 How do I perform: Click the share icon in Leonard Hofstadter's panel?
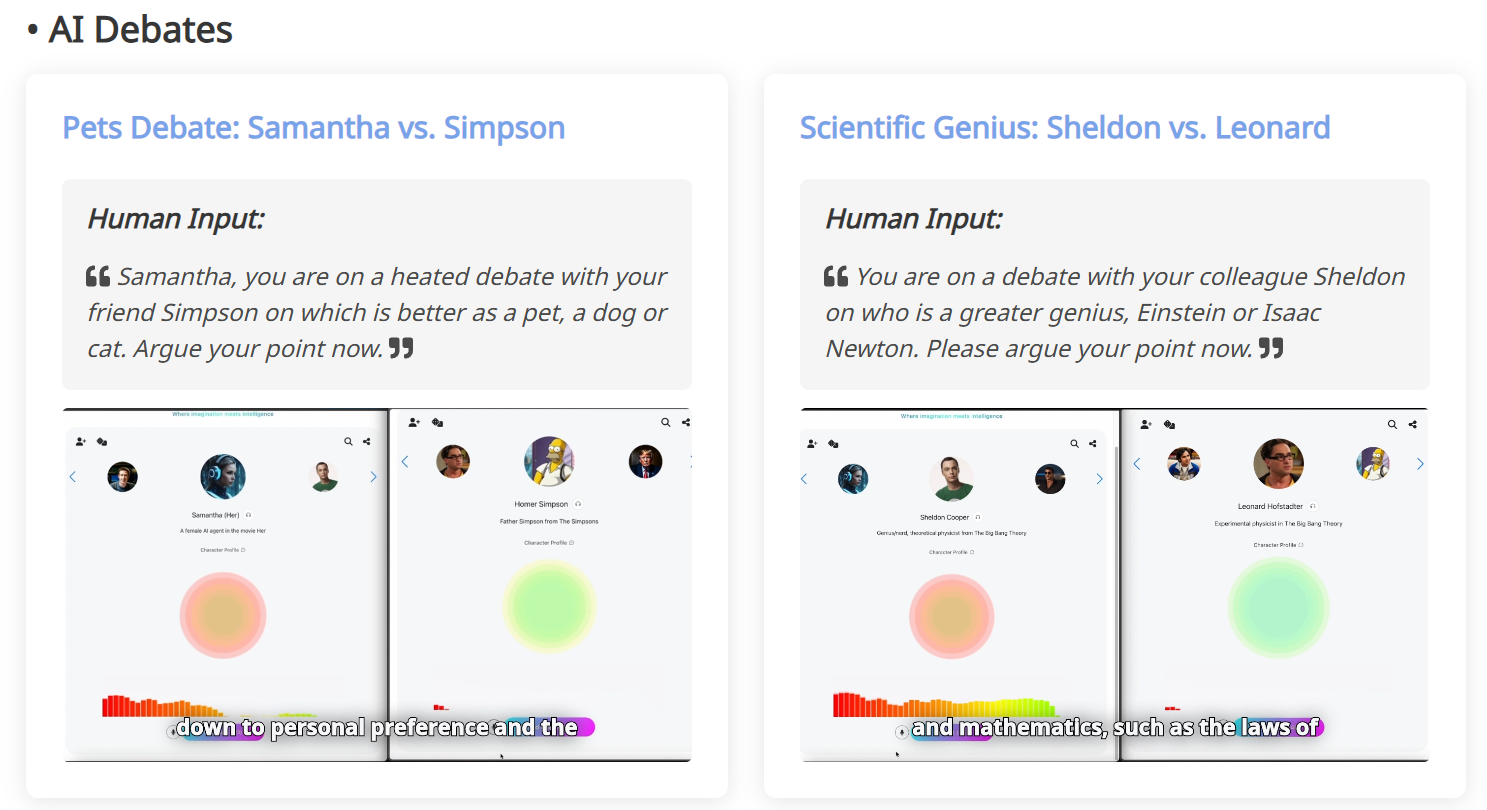point(1412,424)
